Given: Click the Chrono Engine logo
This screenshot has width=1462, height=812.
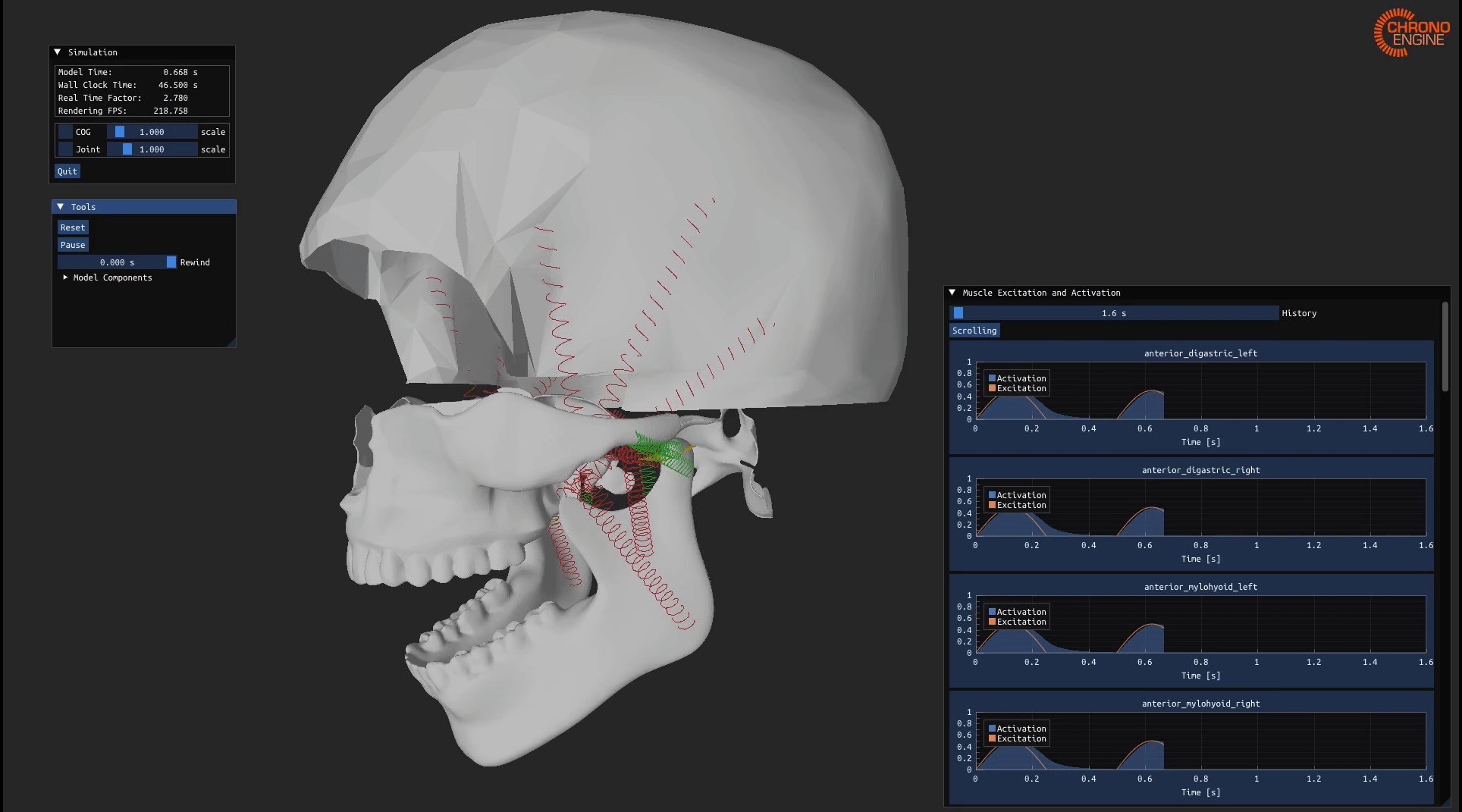Looking at the screenshot, I should 1411,33.
